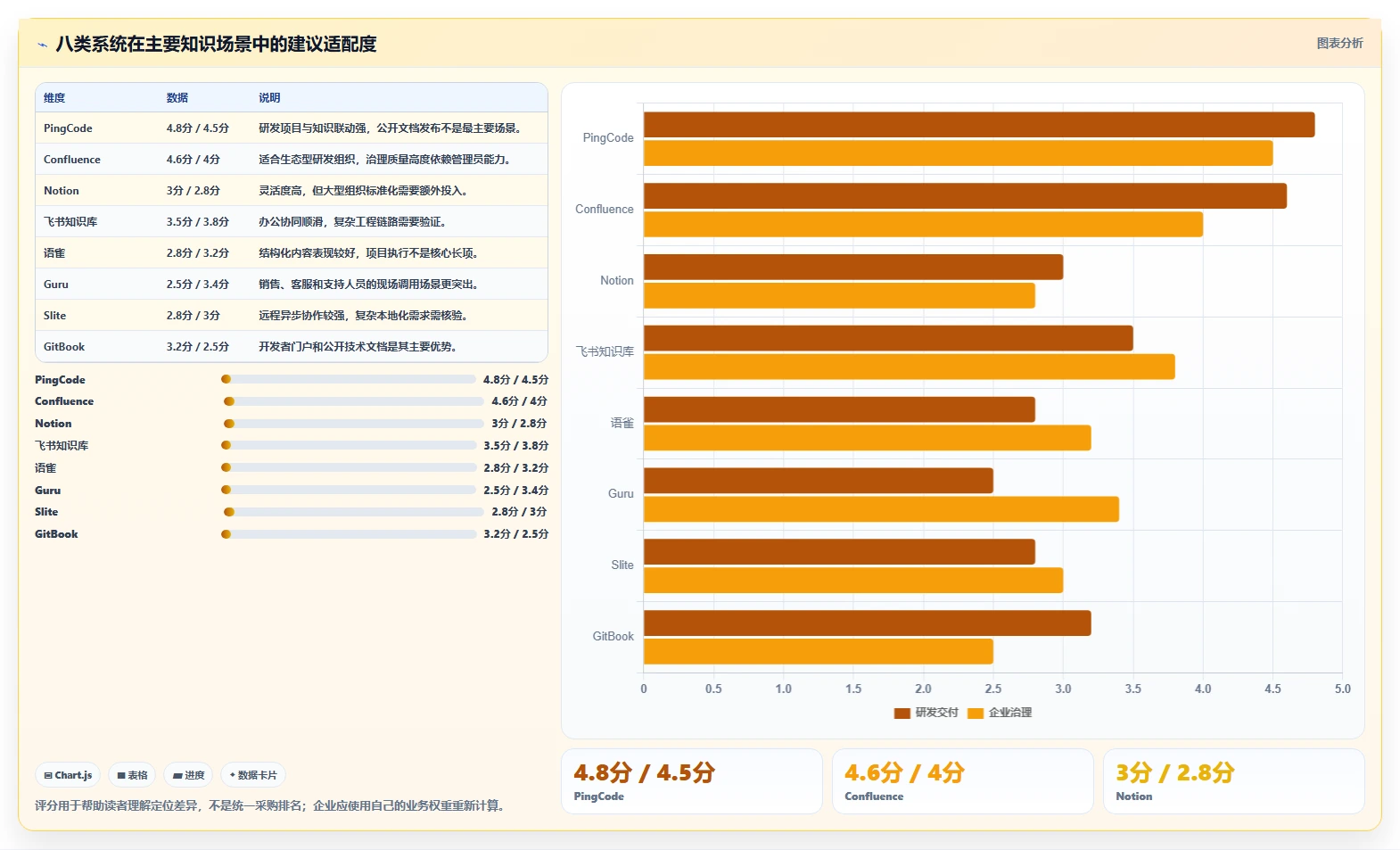Click the title 八类系统在主要知识场景中的建议适配度
The height and width of the screenshot is (850, 1400).
pyautogui.click(x=216, y=45)
